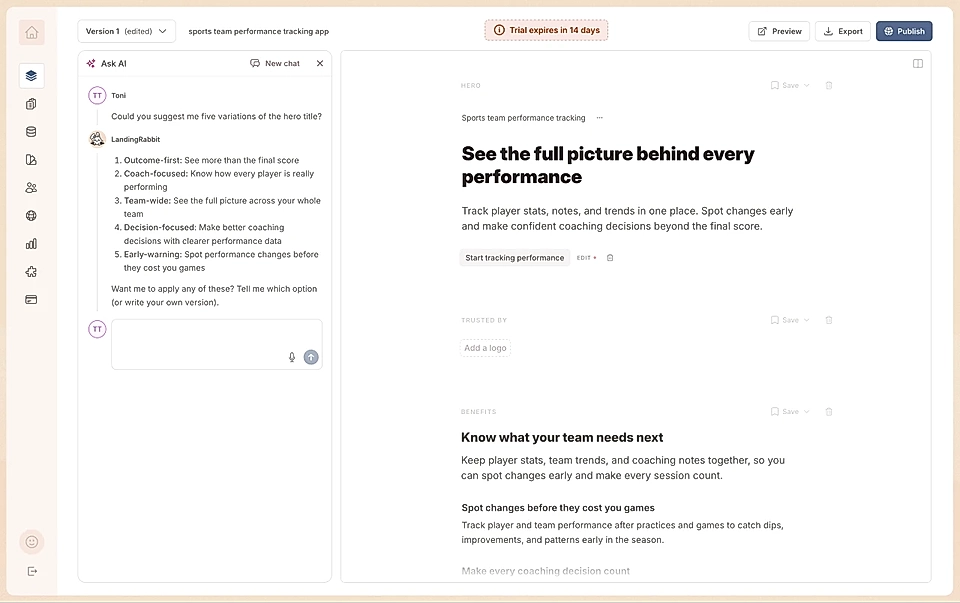This screenshot has width=960, height=603.
Task: Click the Team-wide suggestion in chat
Action: coord(222,207)
